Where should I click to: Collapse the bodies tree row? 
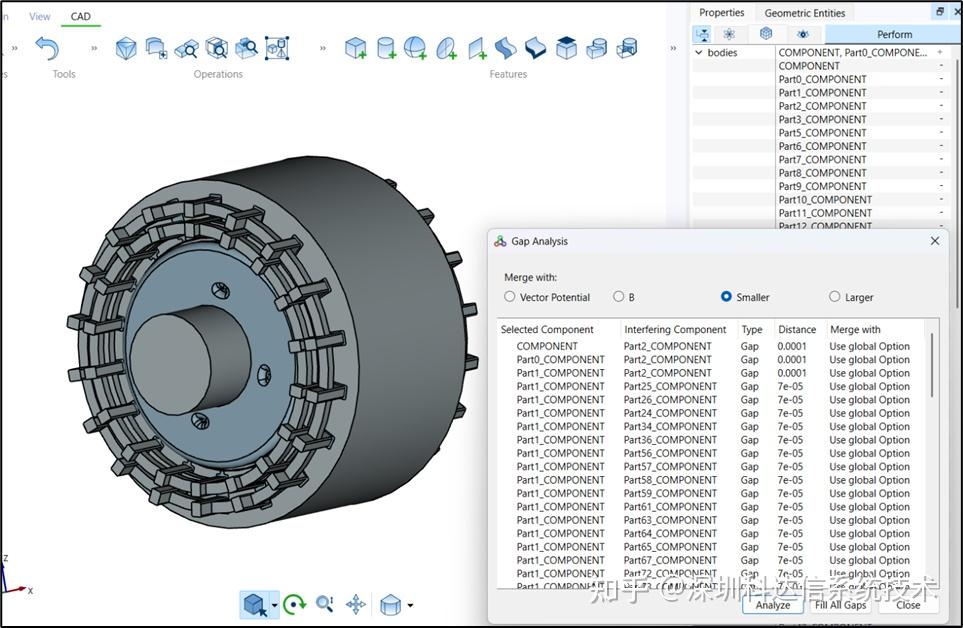(x=699, y=53)
